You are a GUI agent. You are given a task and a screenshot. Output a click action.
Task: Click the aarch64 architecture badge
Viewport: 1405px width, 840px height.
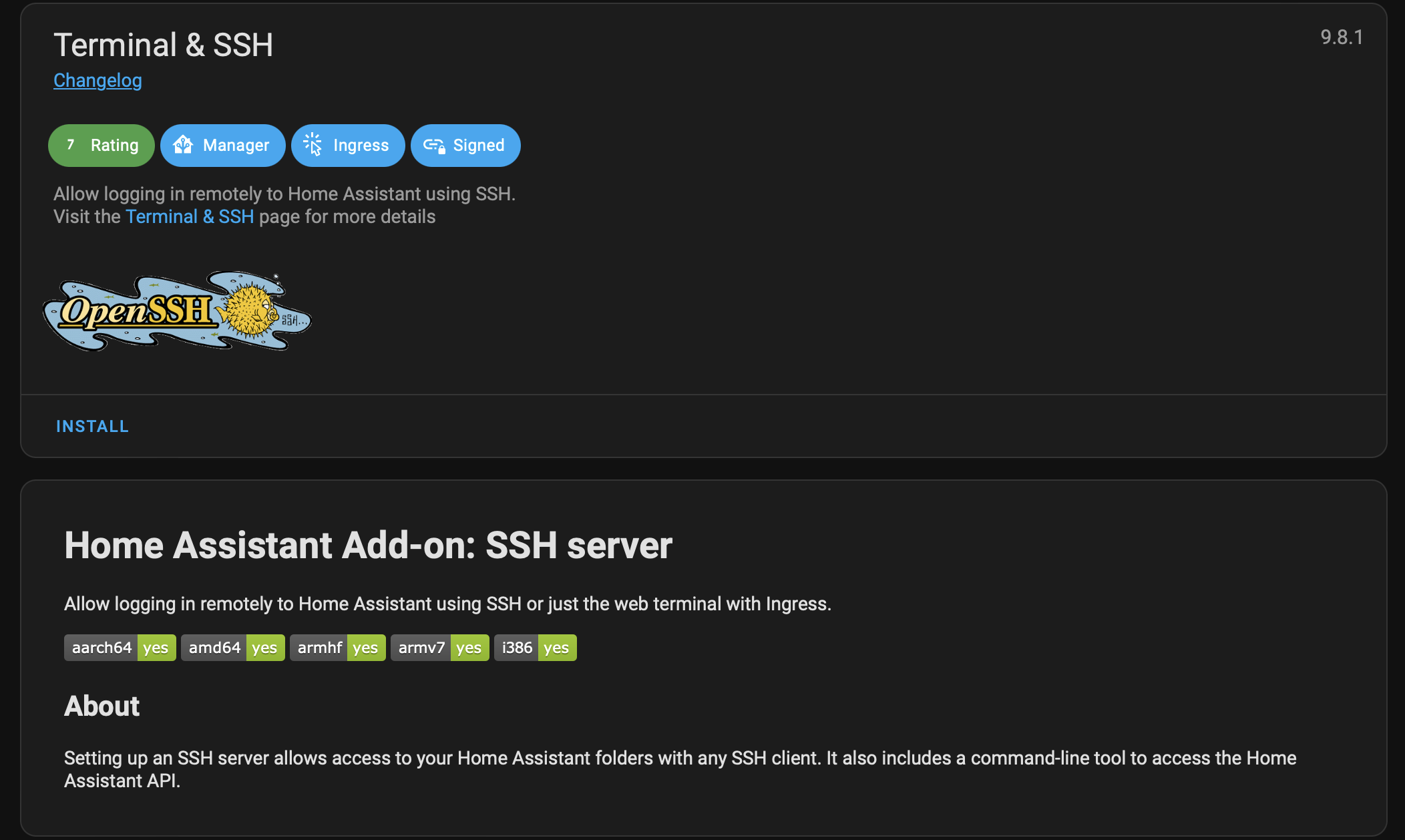pyautogui.click(x=120, y=648)
